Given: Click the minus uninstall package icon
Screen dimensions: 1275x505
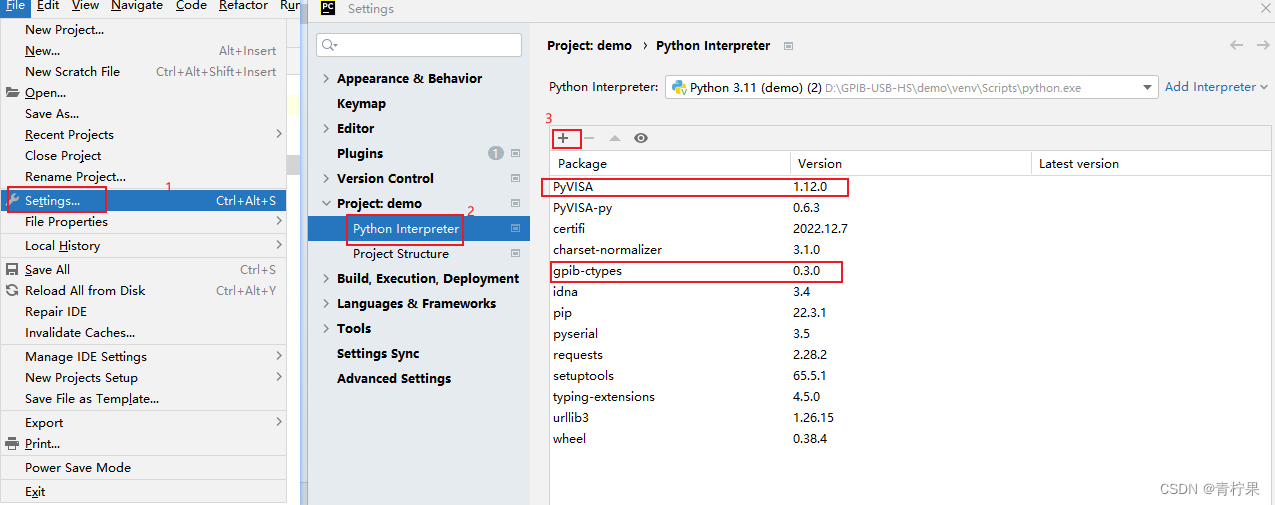Looking at the screenshot, I should point(589,138).
